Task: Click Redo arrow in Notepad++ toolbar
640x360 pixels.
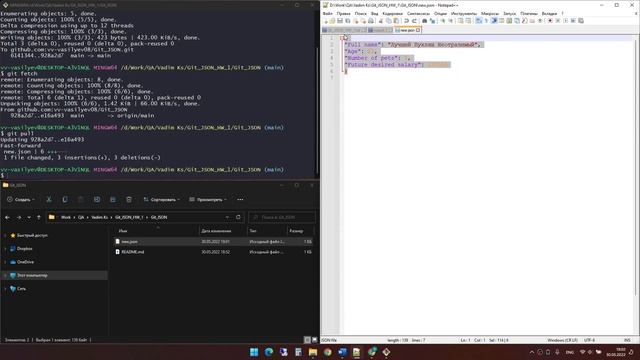Action: point(414,21)
